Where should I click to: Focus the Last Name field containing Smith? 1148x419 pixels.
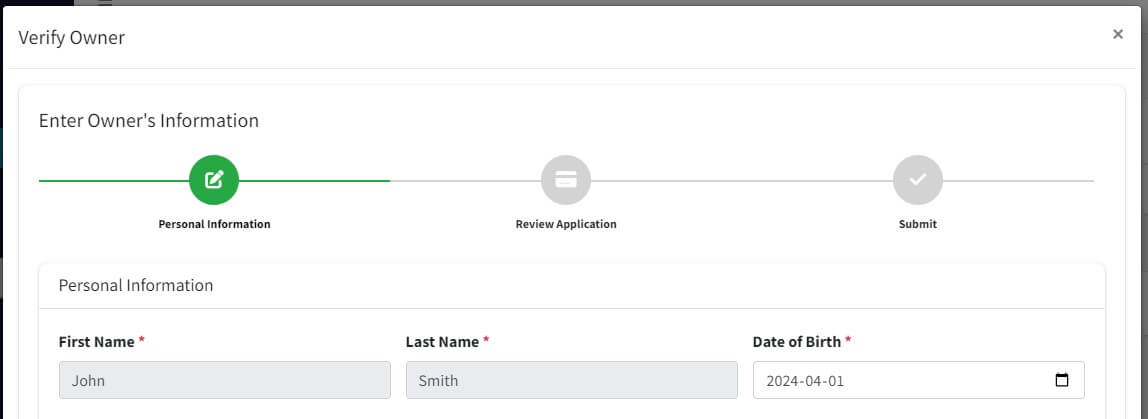pyautogui.click(x=572, y=380)
